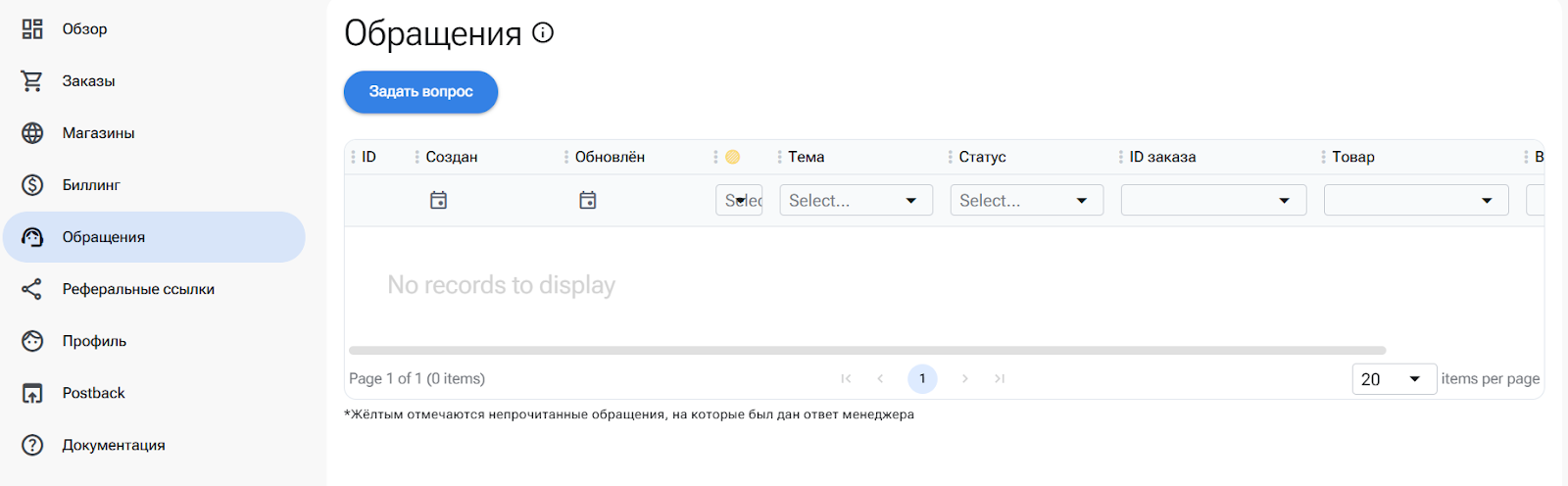Screen dimensions: 1568x486
Task: Click the Обзор dashboard icon
Action: [x=32, y=29]
